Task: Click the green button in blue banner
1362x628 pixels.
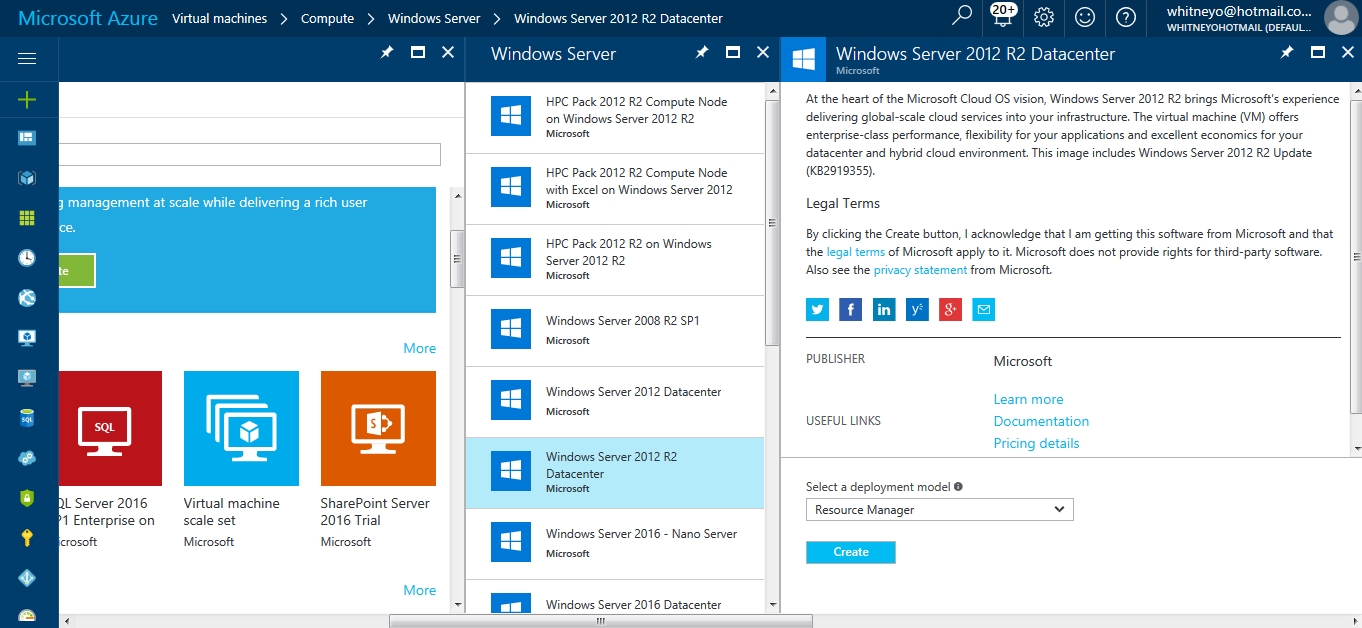Action: click(x=77, y=270)
